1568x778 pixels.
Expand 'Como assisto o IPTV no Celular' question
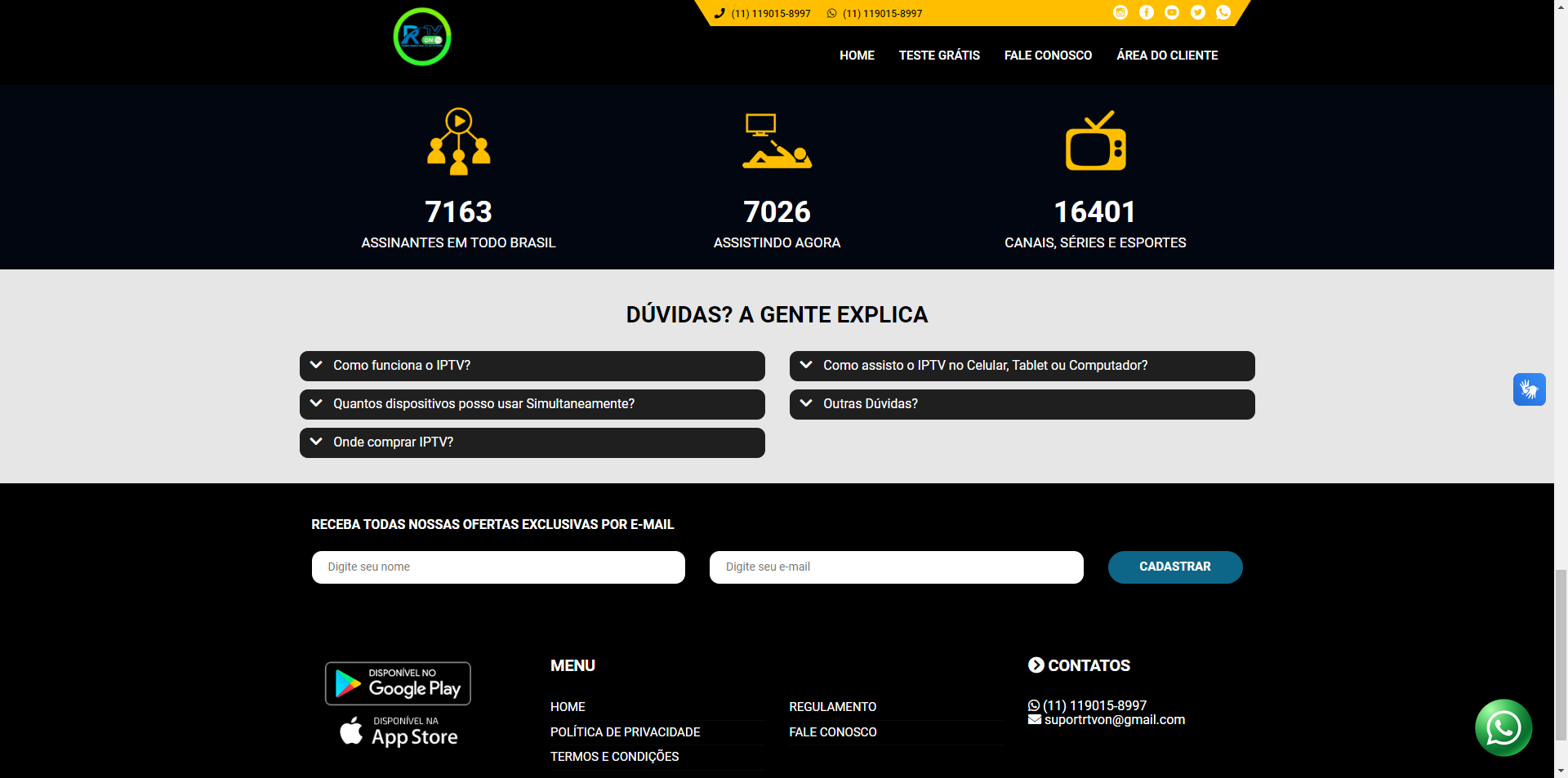1022,366
